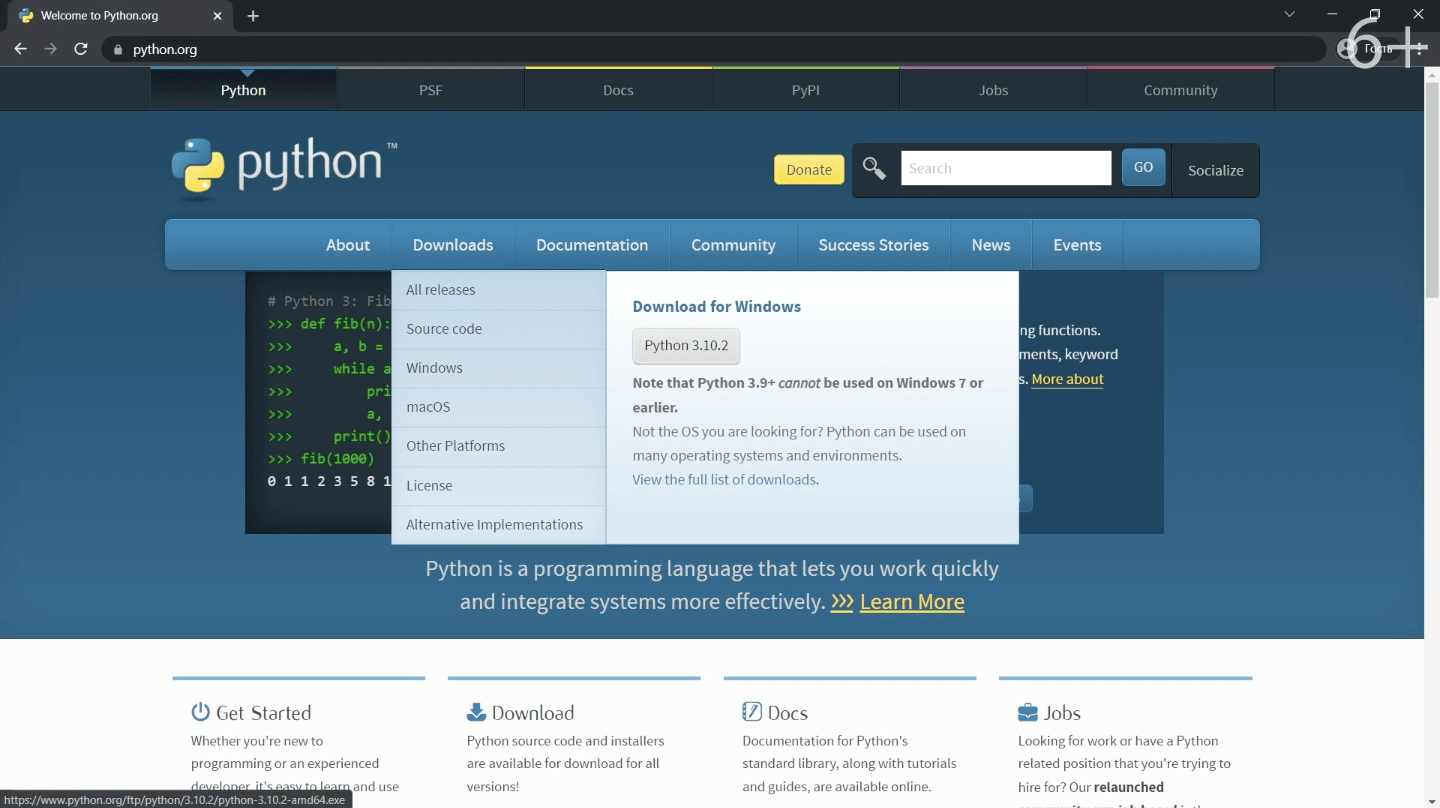Image resolution: width=1440 pixels, height=808 pixels.
Task: Click the Jobs section heading
Action: pos(1062,713)
